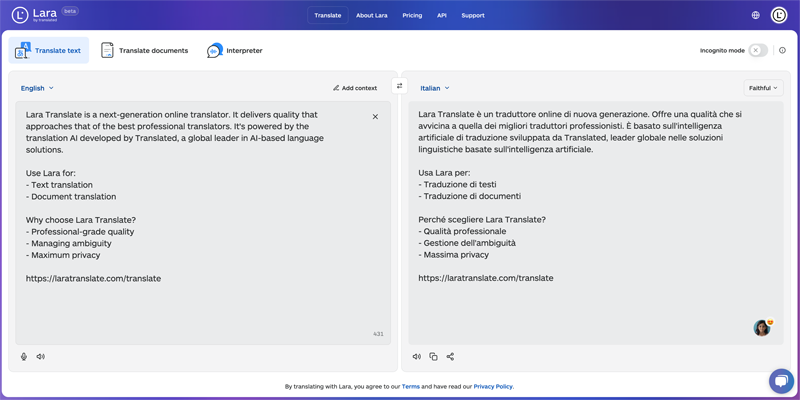Image resolution: width=800 pixels, height=400 pixels.
Task: Click the incognito mode info icon
Action: pos(782,50)
